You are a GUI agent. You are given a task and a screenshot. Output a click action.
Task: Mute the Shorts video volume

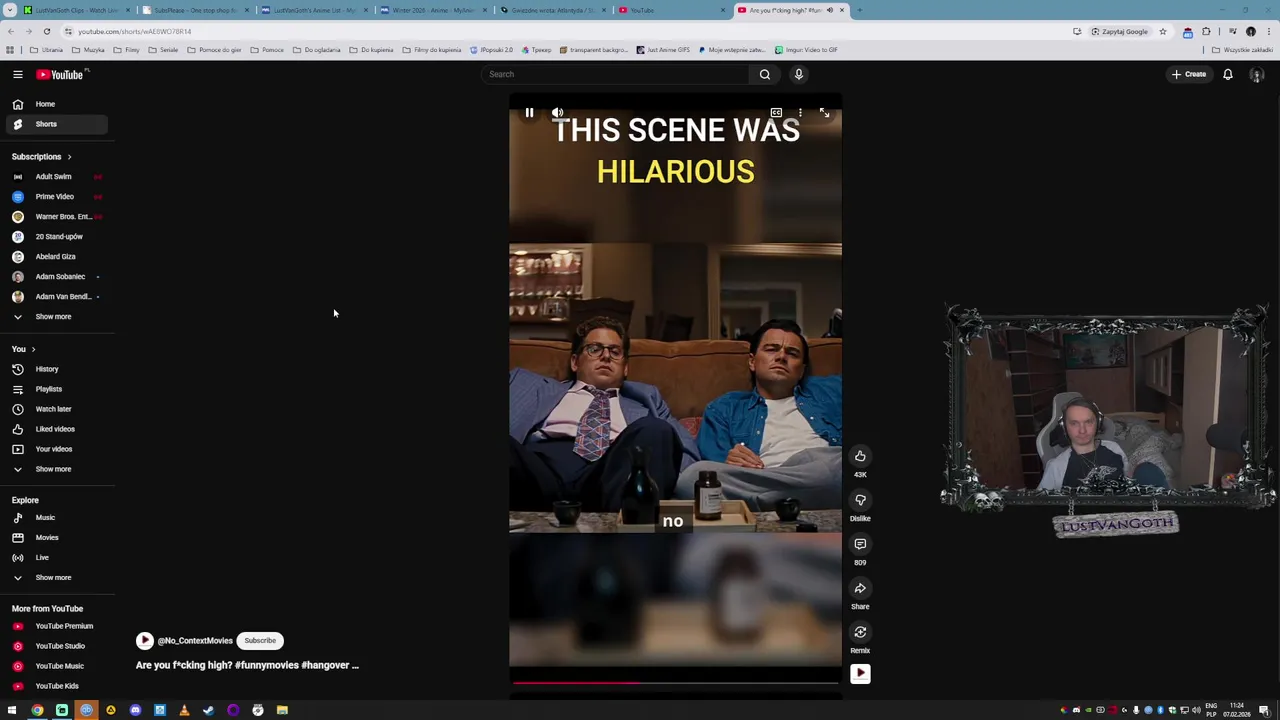pyautogui.click(x=558, y=113)
